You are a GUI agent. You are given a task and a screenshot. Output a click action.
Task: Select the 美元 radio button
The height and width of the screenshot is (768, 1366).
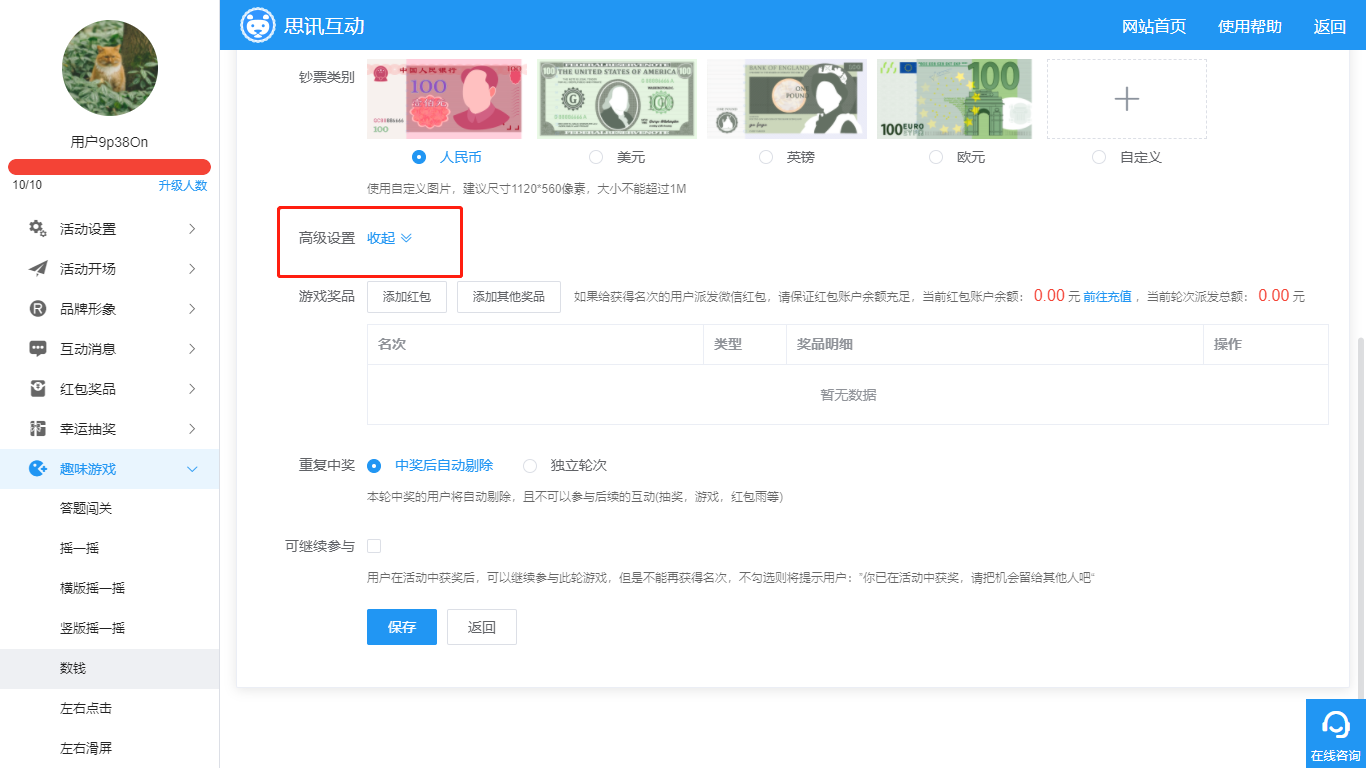click(x=596, y=157)
